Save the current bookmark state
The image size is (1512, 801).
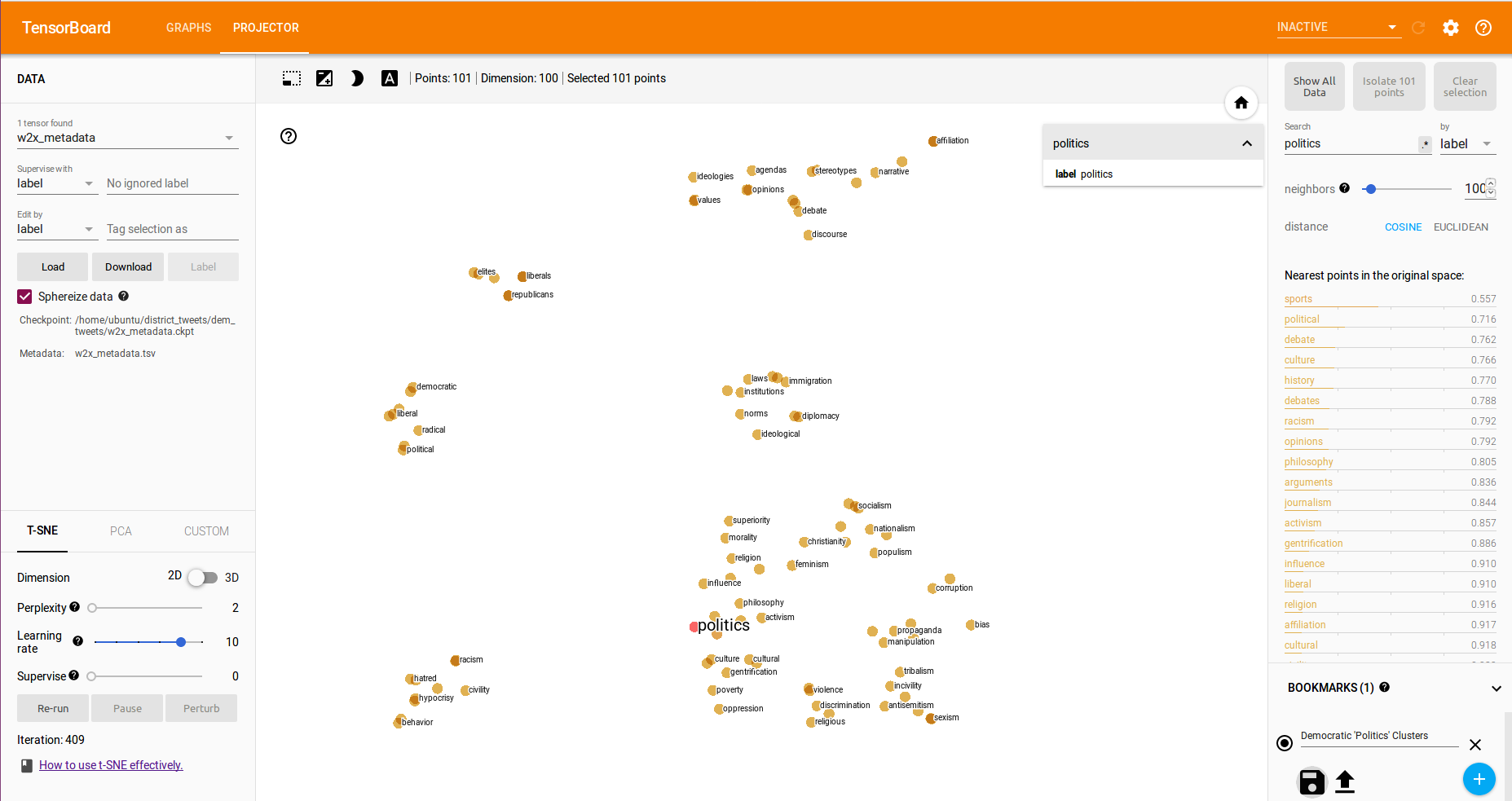1311,782
